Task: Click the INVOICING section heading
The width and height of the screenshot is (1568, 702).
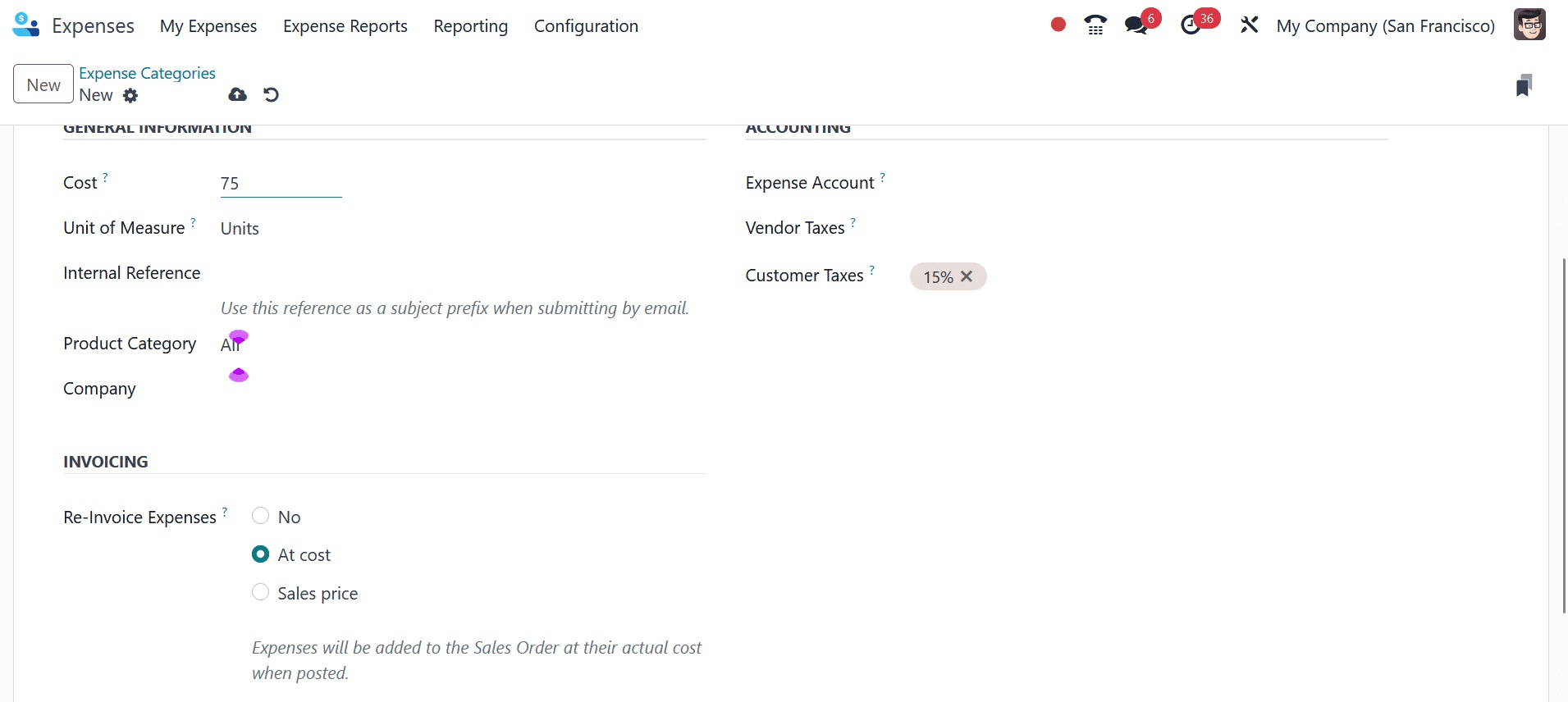Action: pyautogui.click(x=106, y=462)
